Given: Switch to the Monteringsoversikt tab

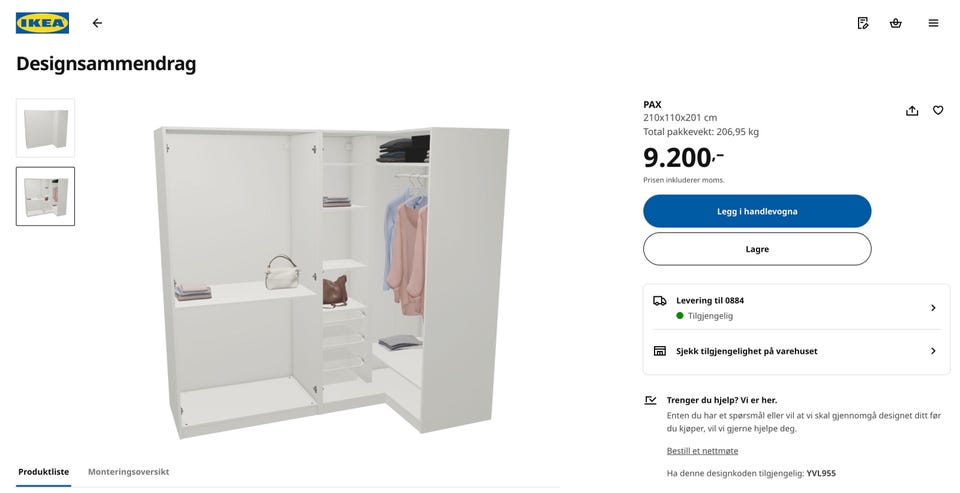Looking at the screenshot, I should click(129, 472).
